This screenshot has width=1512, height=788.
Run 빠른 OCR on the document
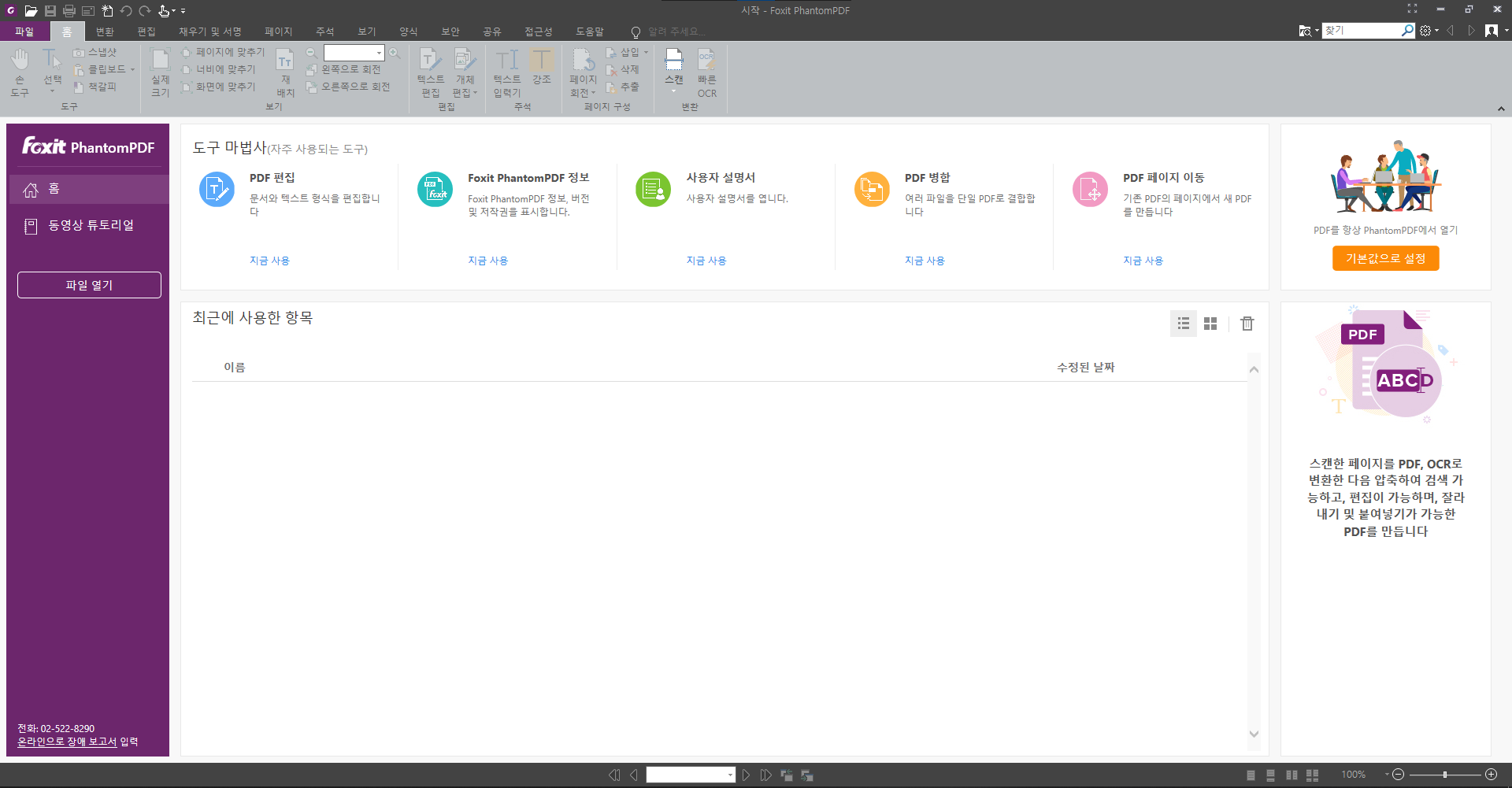click(706, 71)
